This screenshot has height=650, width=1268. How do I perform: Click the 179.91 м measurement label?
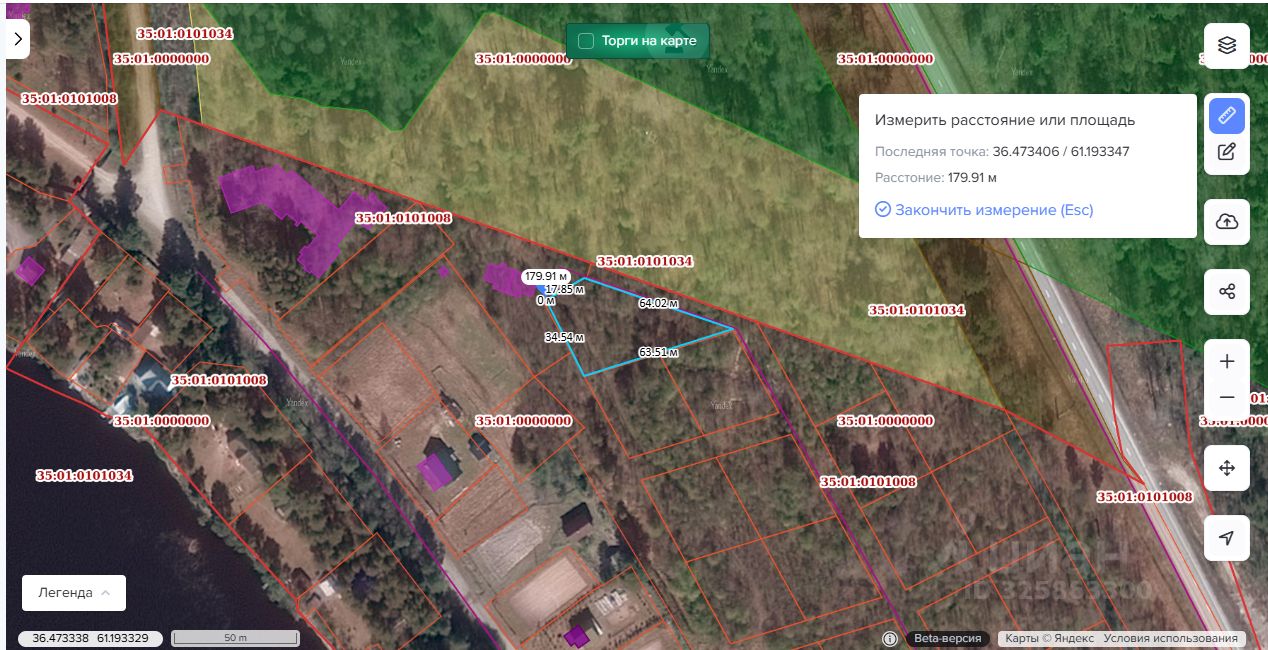pos(546,276)
